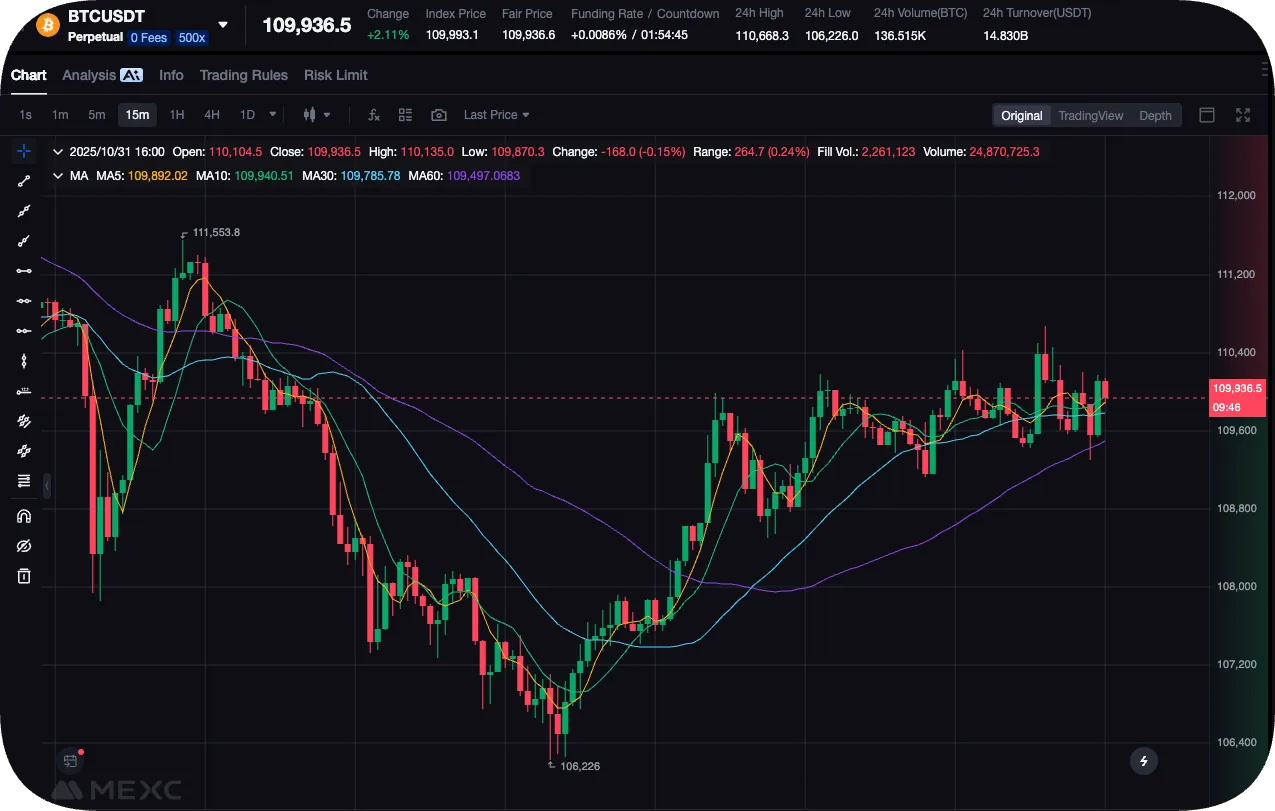Open the Analysis tab
Viewport: 1275px width, 811px height.
[89, 75]
